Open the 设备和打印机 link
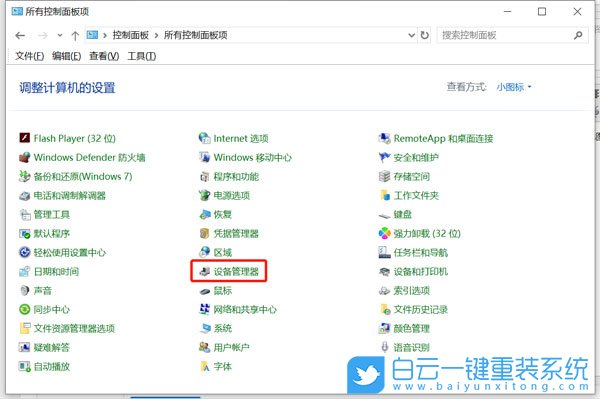 pyautogui.click(x=421, y=272)
